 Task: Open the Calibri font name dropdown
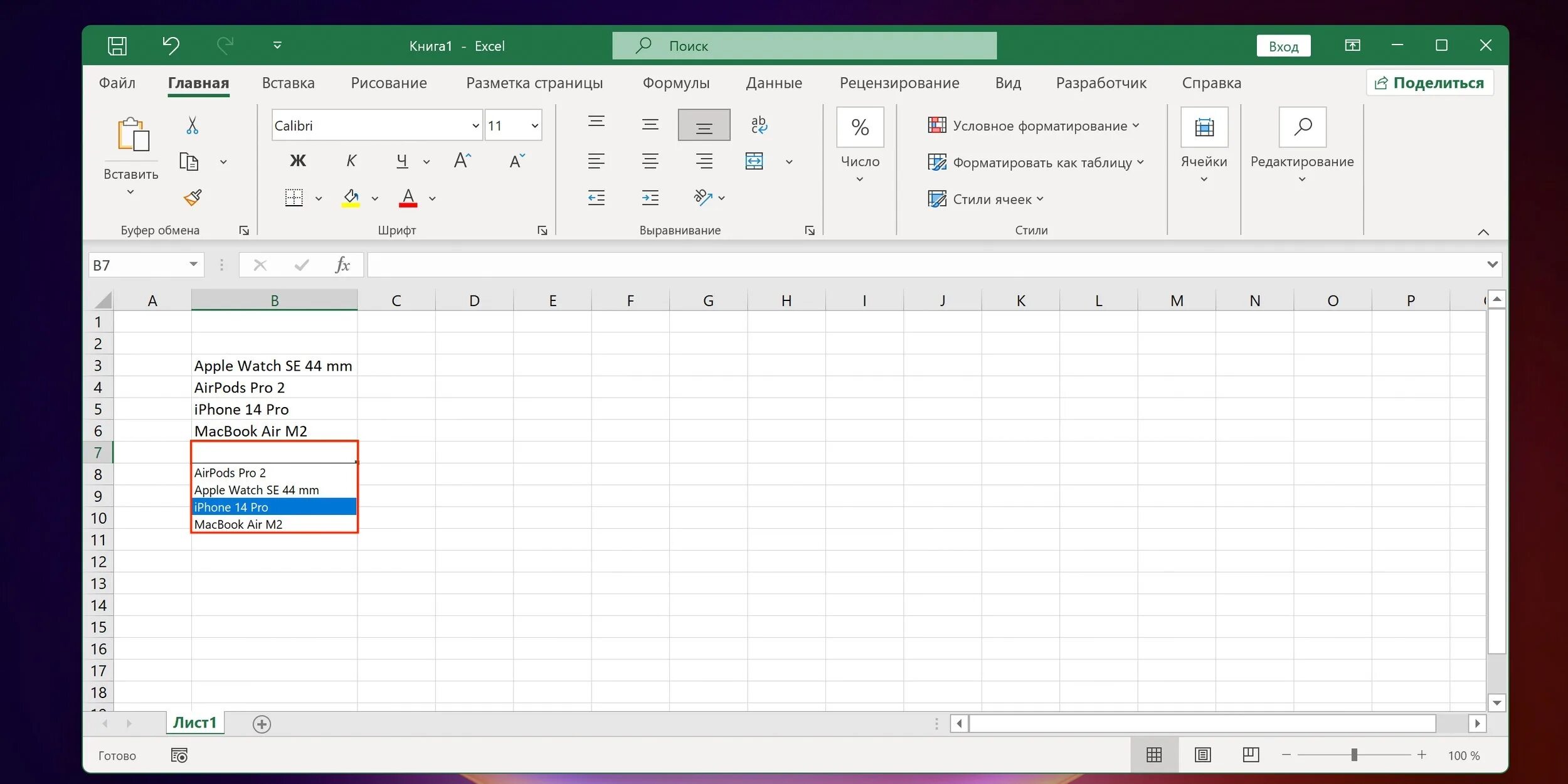475,126
